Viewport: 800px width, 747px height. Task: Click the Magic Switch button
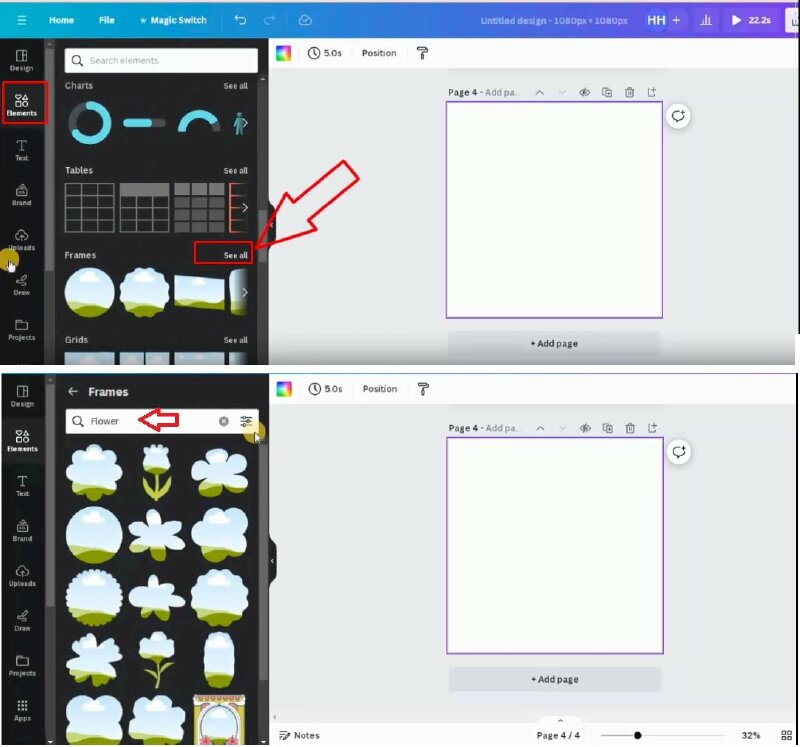(x=173, y=20)
